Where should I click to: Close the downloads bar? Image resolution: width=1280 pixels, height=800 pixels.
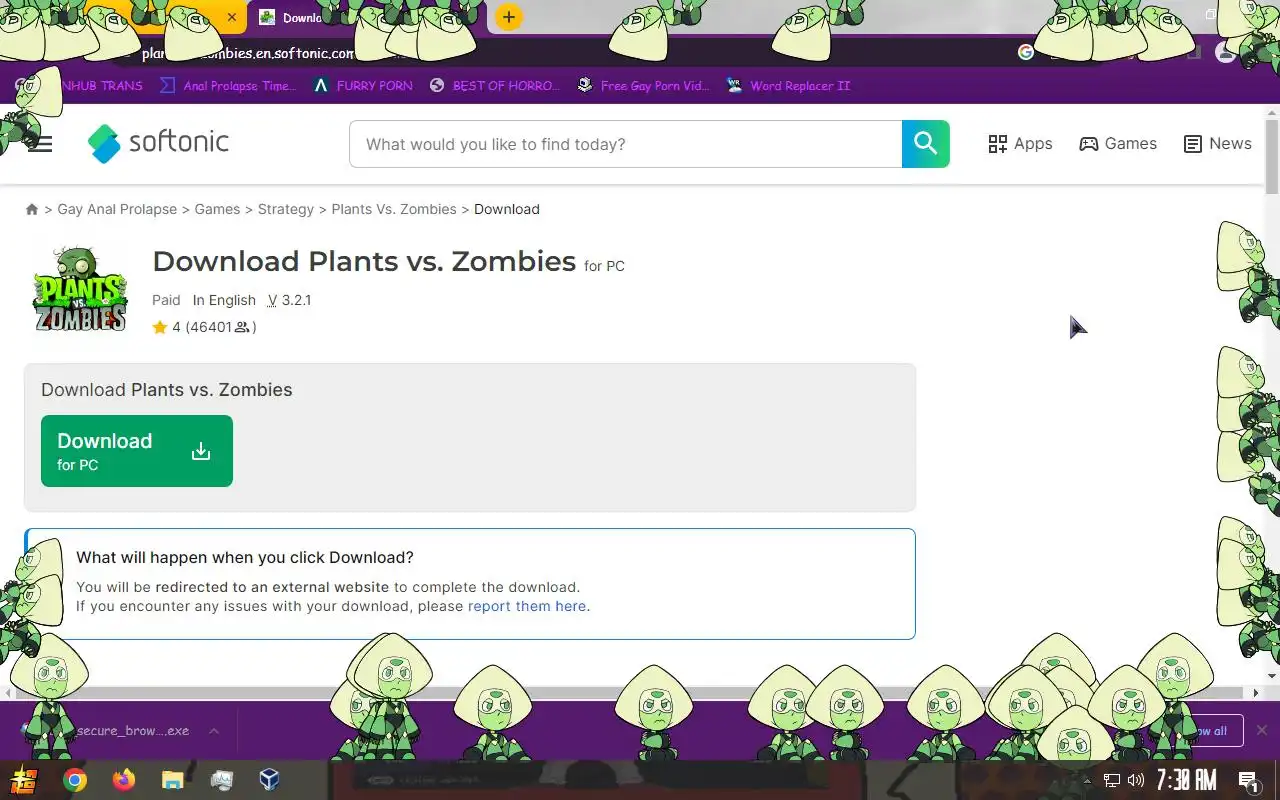click(1262, 730)
